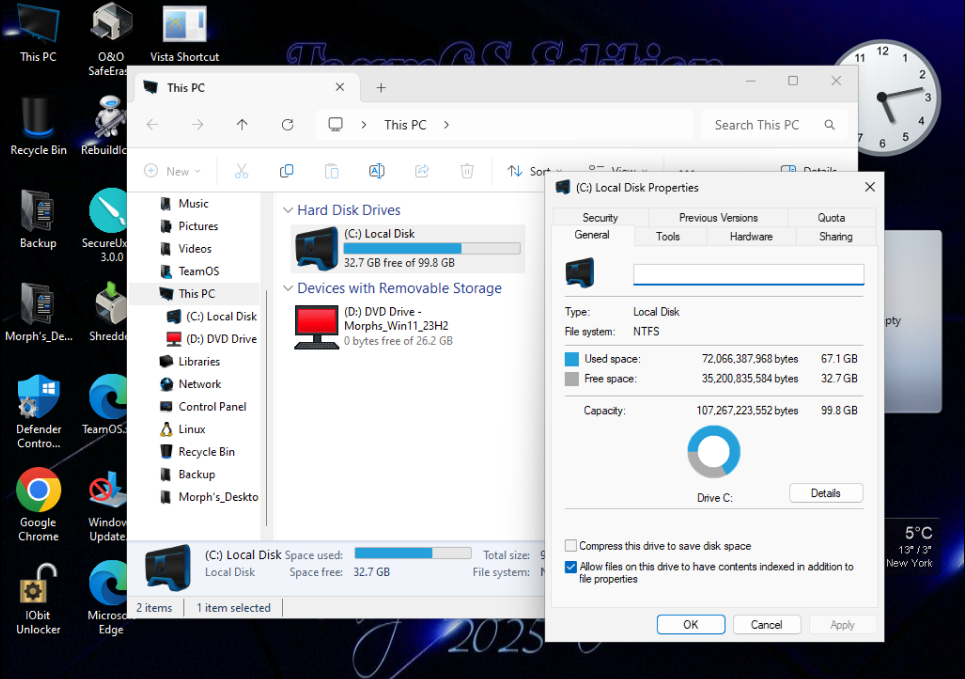This screenshot has width=965, height=679.
Task: Click the Copy icon in Explorer toolbar
Action: (286, 171)
